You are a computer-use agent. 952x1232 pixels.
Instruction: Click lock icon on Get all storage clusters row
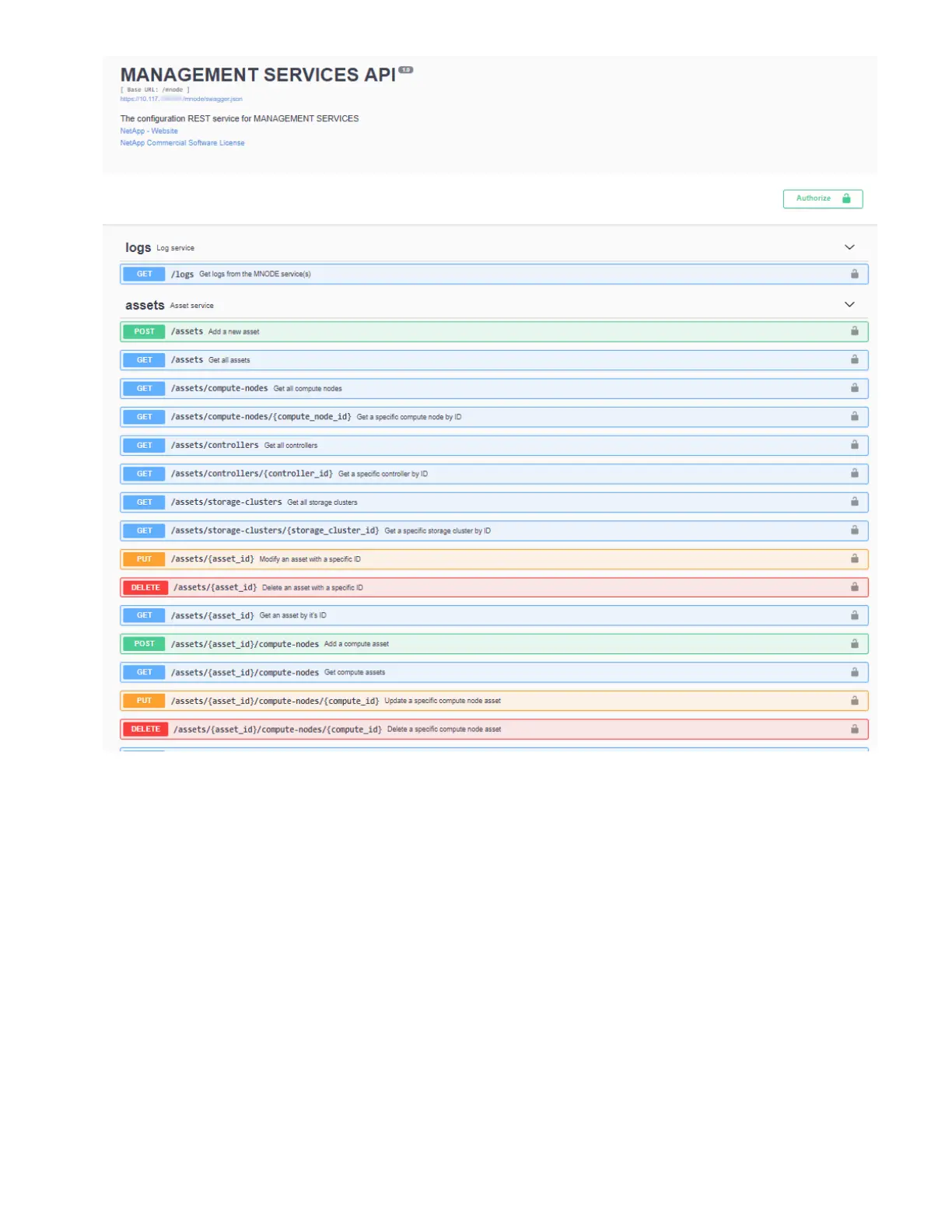[x=854, y=502]
